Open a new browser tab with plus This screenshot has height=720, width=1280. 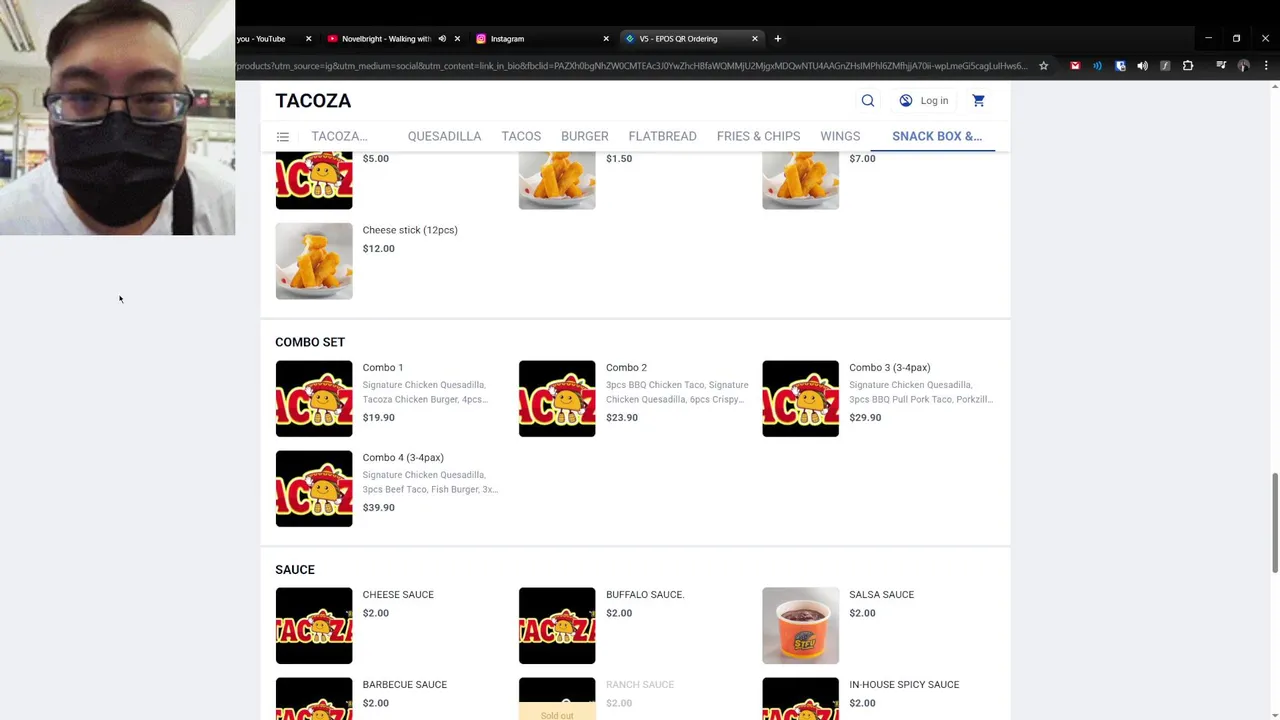point(777,39)
